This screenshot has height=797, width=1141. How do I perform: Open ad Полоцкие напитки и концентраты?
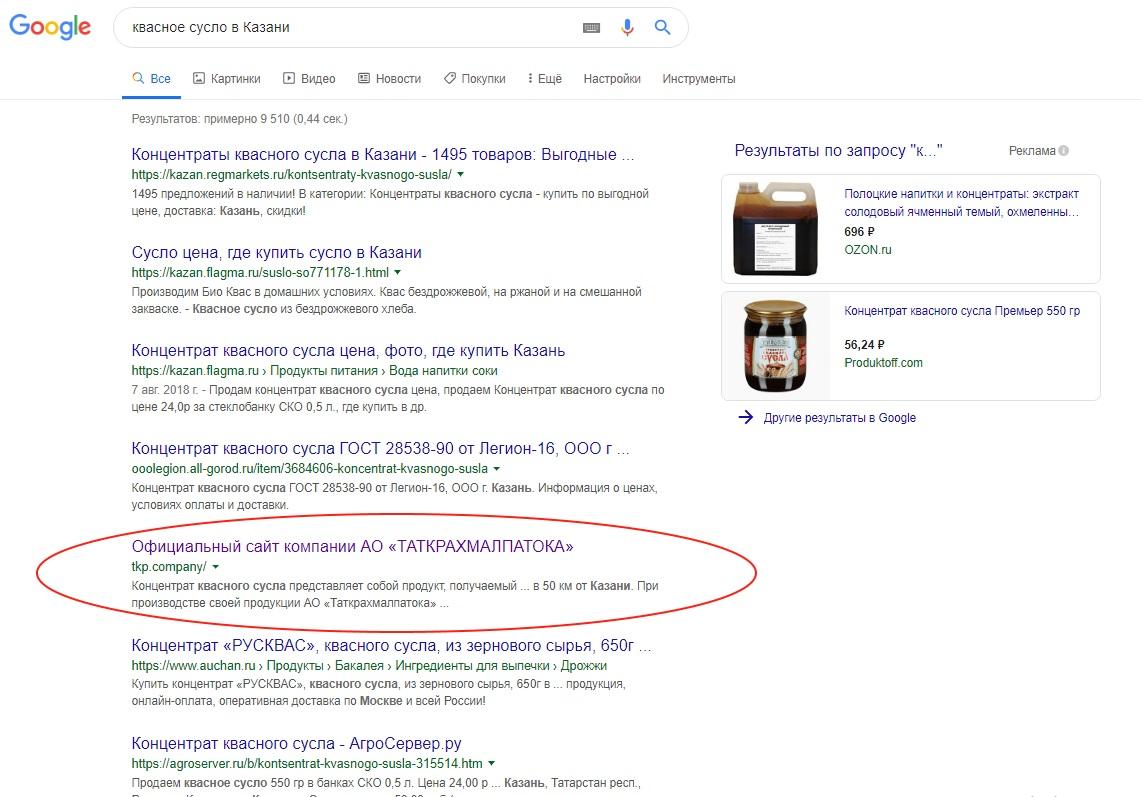pos(961,202)
